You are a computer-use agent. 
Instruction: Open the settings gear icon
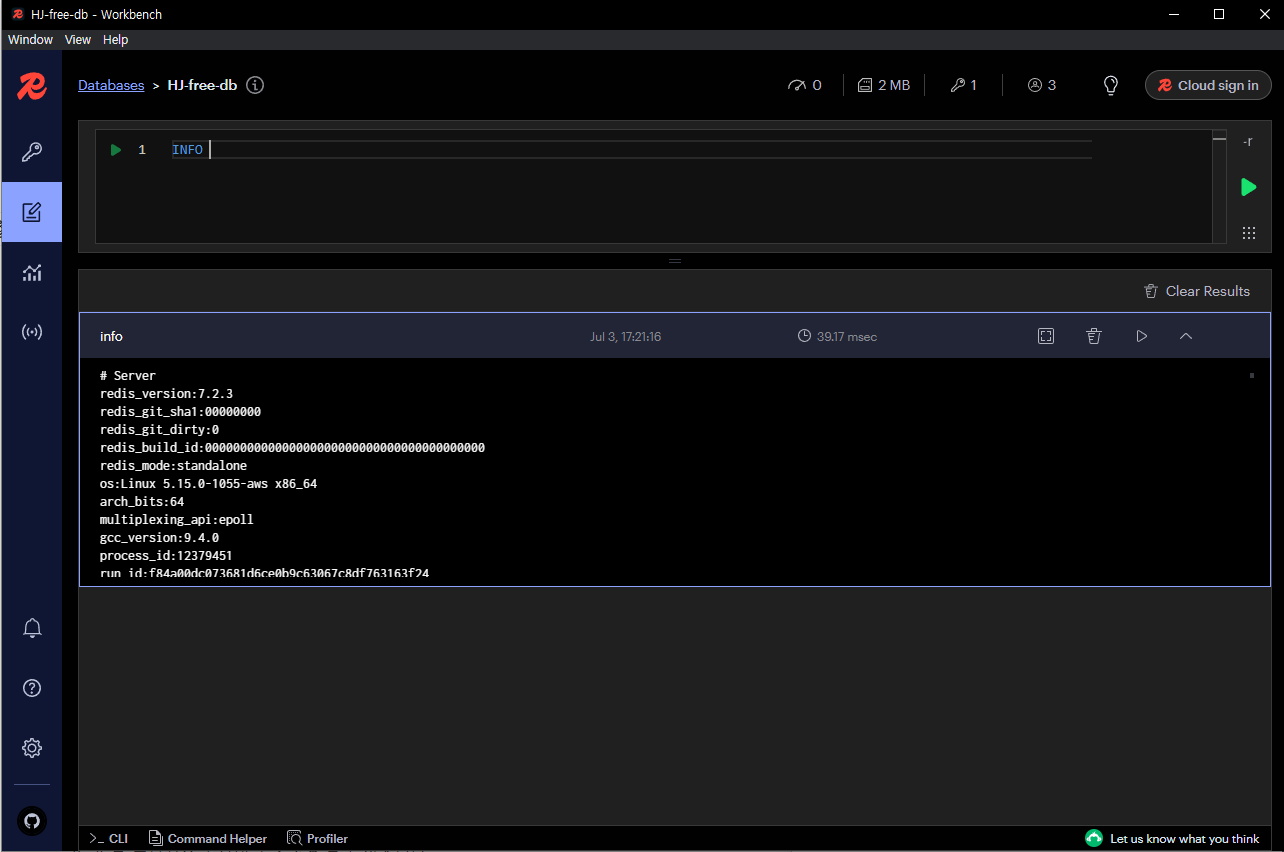click(x=32, y=748)
